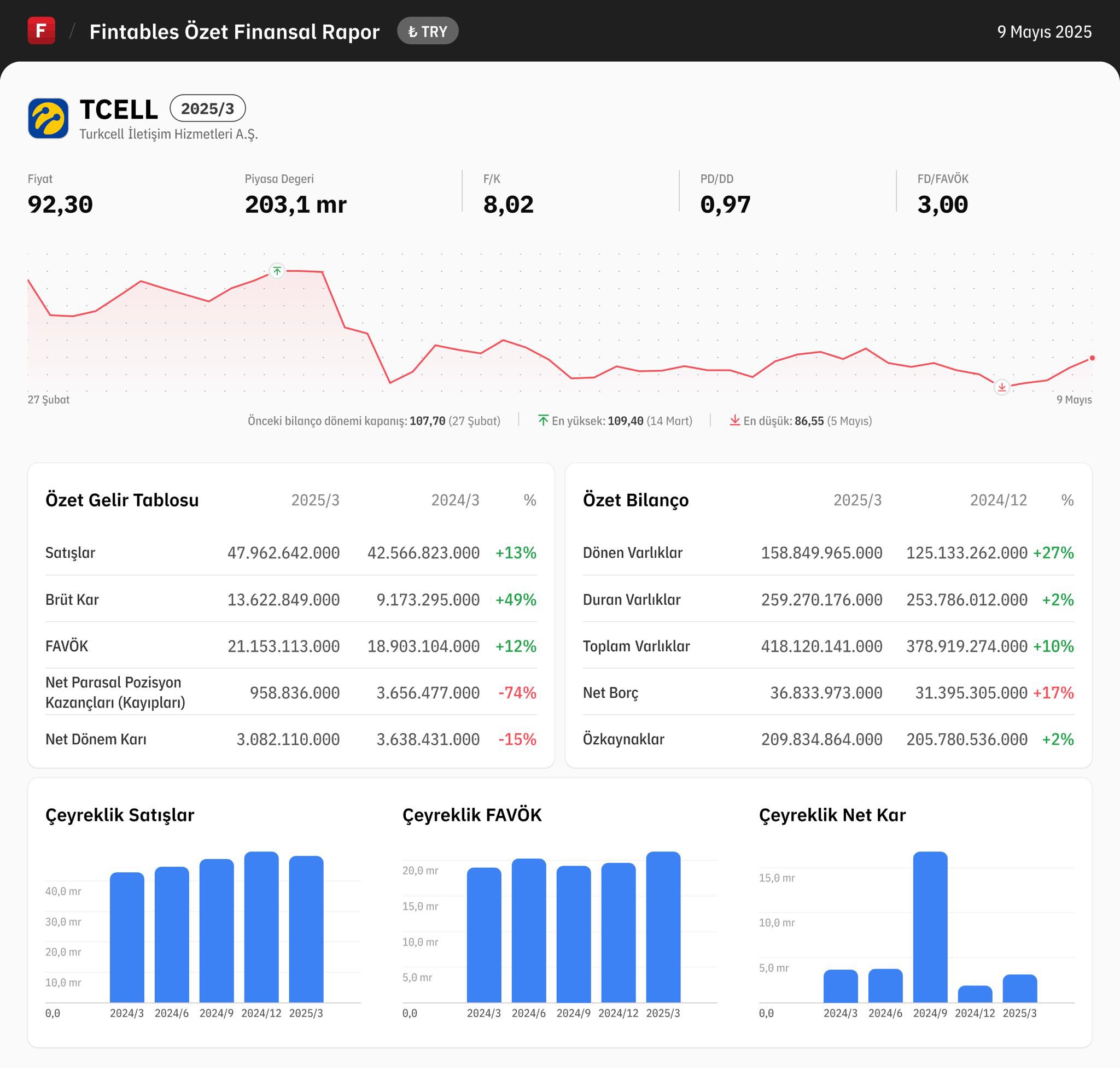This screenshot has width=1120, height=1068.
Task: Click the ₺ TRY currency badge
Action: pyautogui.click(x=428, y=31)
